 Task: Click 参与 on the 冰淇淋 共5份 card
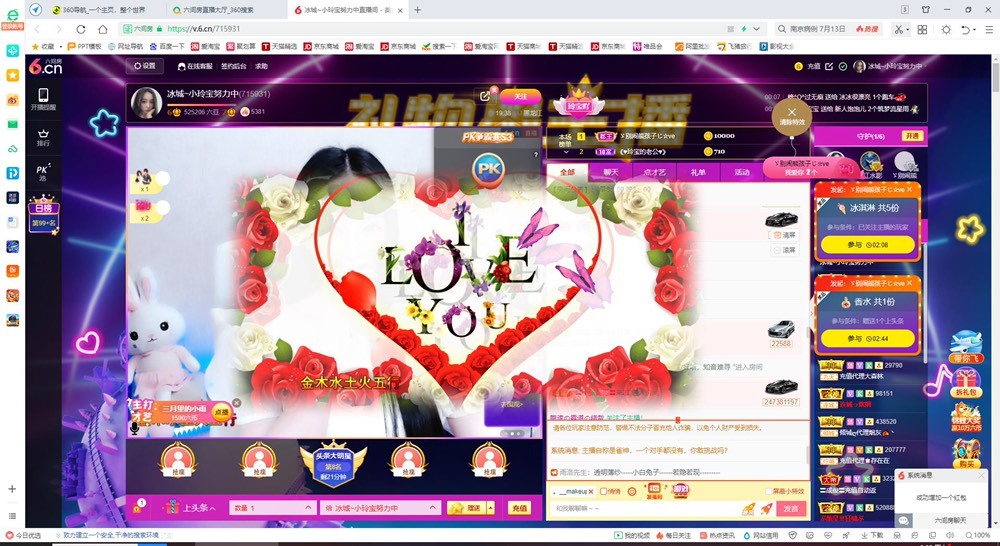click(x=867, y=245)
